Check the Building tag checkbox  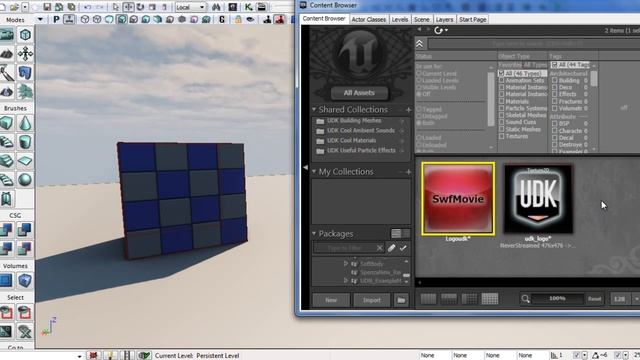(x=554, y=80)
